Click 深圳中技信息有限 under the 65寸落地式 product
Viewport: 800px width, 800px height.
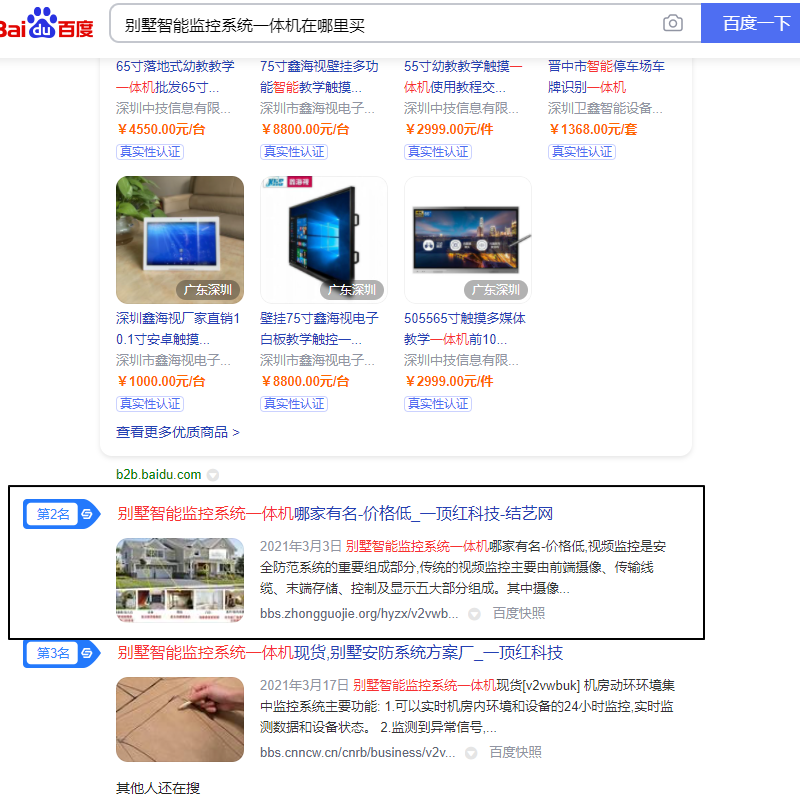pyautogui.click(x=173, y=108)
